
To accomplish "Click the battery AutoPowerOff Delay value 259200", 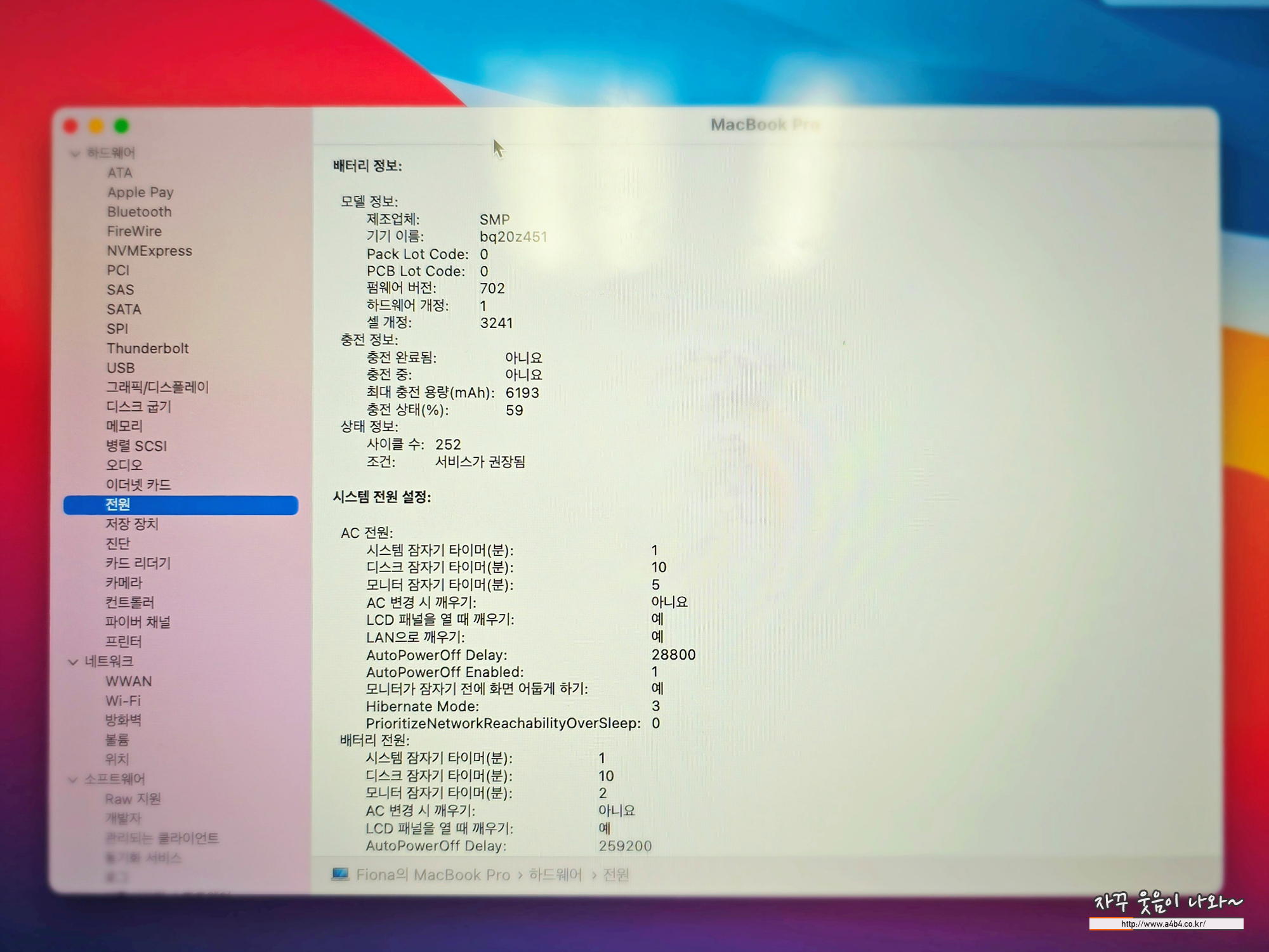I will pos(625,846).
